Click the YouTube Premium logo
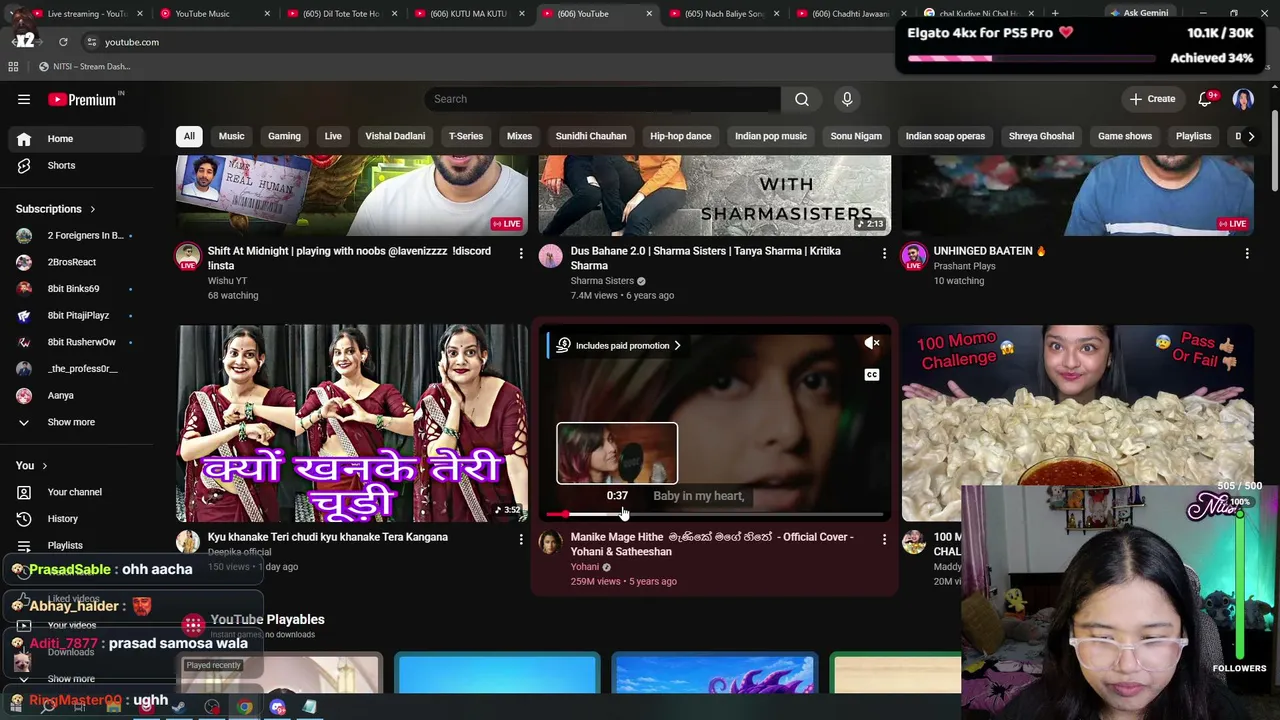The width and height of the screenshot is (1280, 720). coord(84,99)
